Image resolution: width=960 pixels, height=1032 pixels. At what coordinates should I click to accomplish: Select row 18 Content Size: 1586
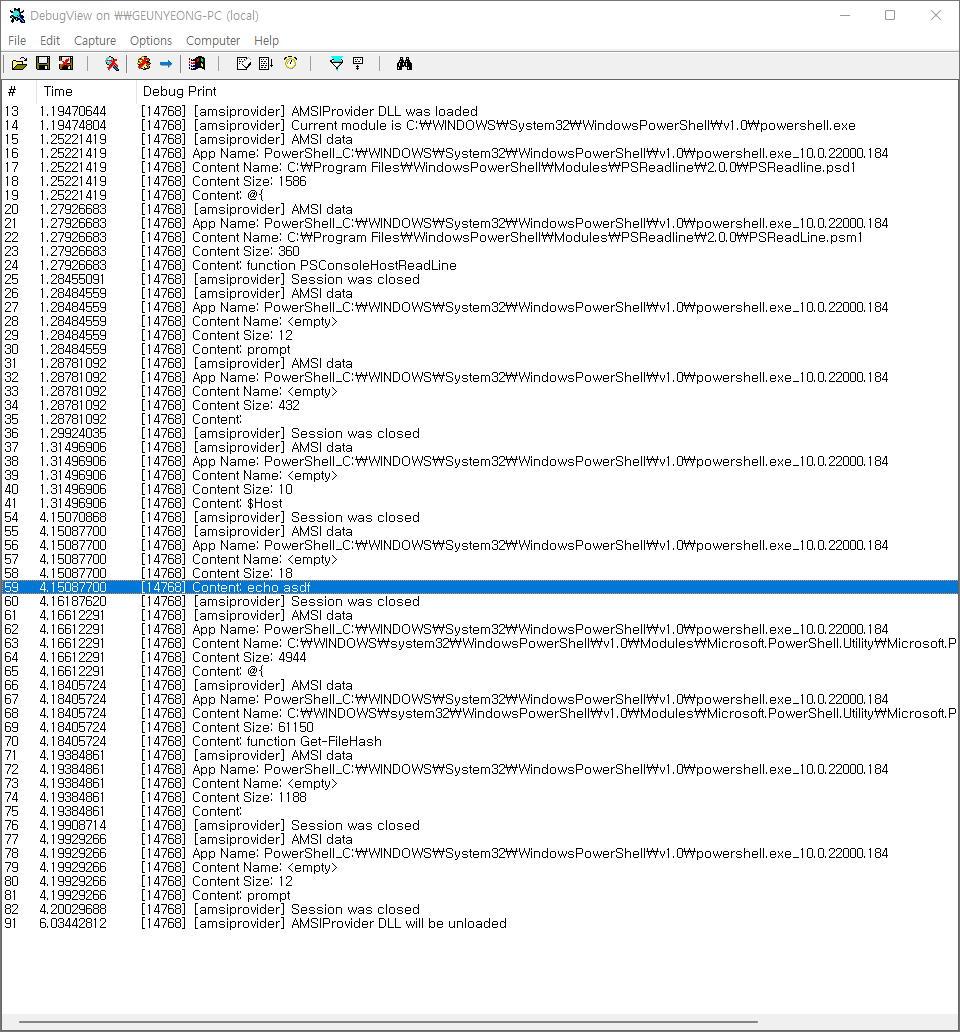(x=480, y=181)
